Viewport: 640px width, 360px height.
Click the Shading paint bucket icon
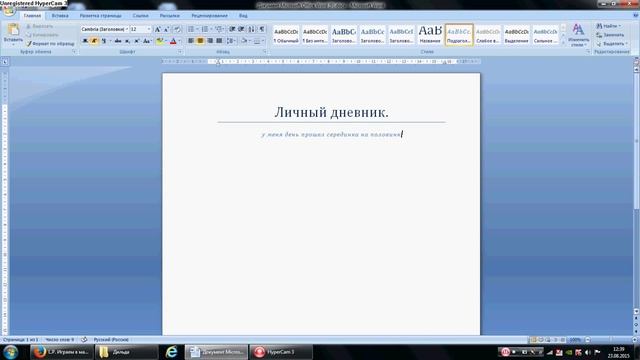[244, 41]
